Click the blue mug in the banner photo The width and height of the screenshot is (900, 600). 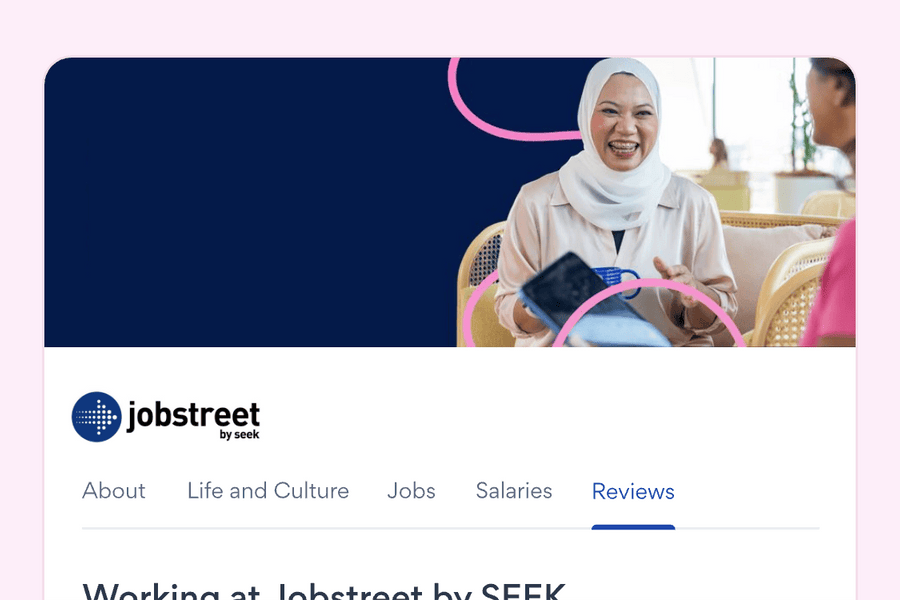619,280
